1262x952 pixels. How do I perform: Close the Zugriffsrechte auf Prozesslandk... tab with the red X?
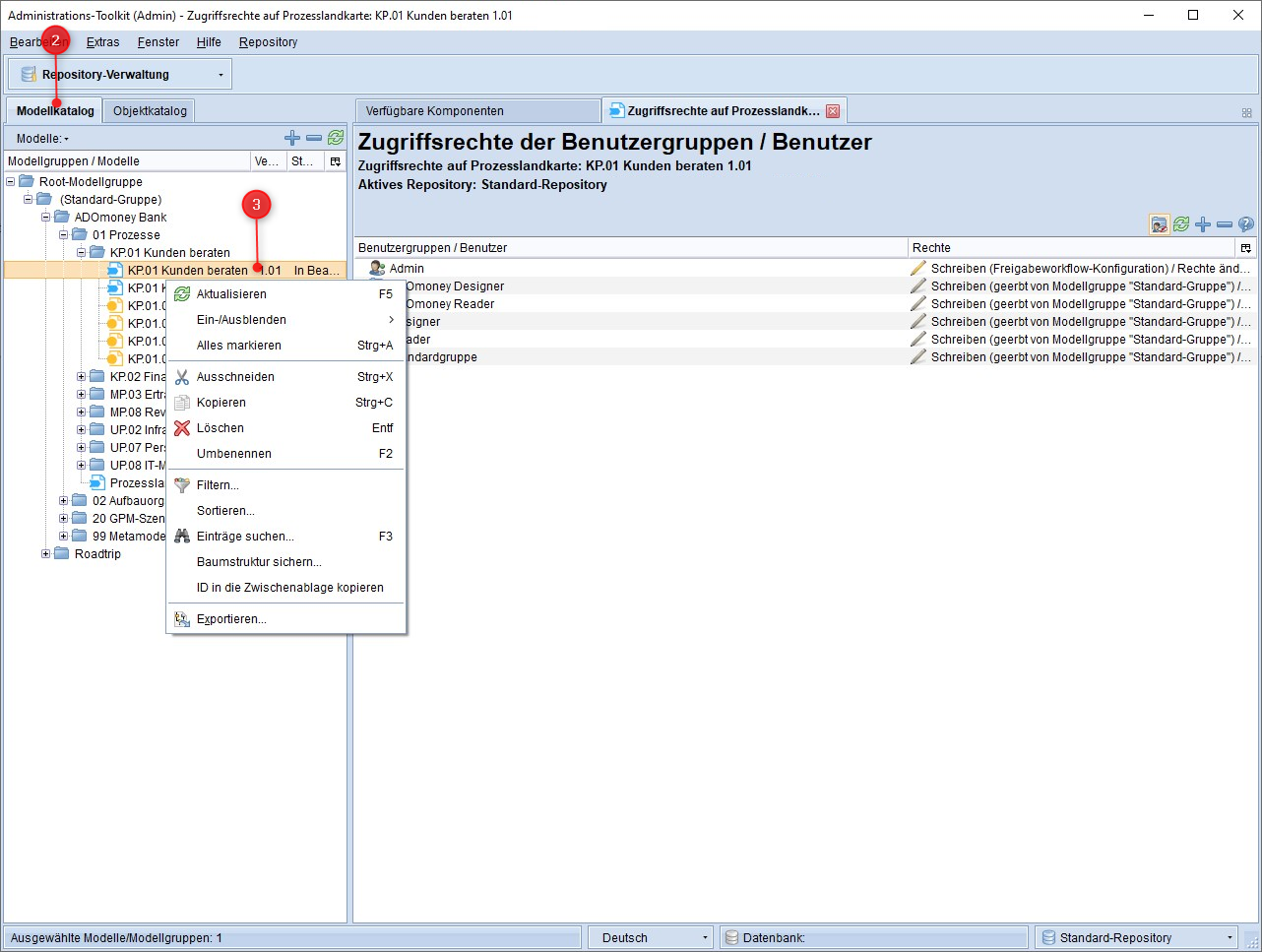(833, 111)
